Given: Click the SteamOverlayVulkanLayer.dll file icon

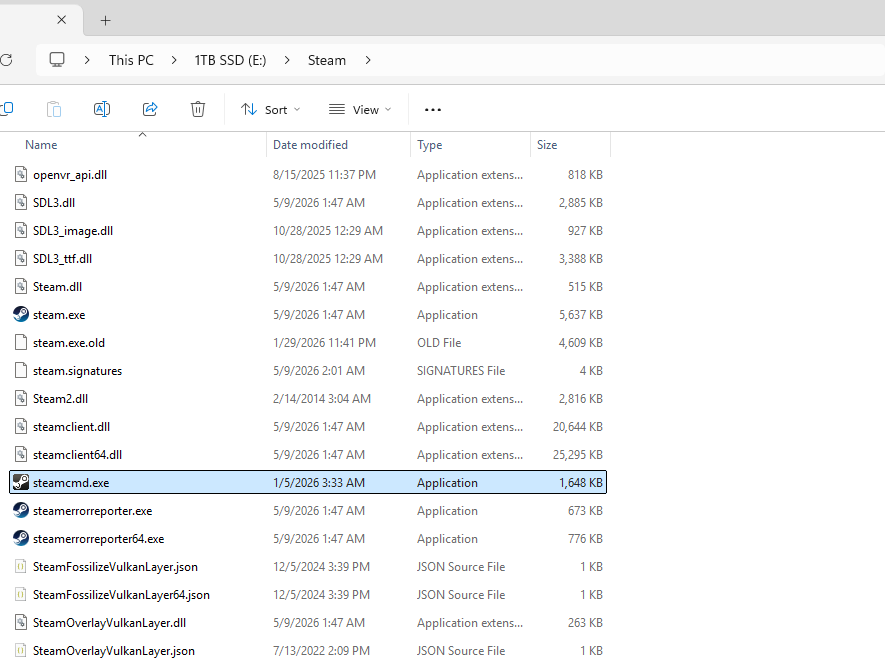Looking at the screenshot, I should 21,622.
